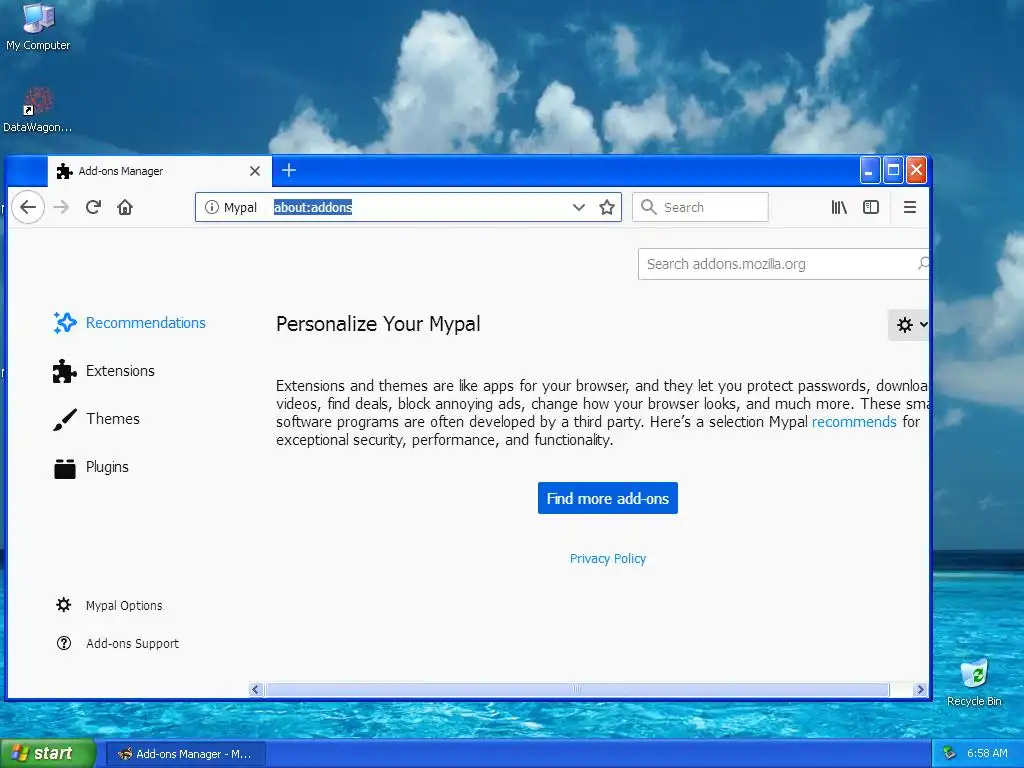Focus the toolbar Search field

(x=700, y=207)
